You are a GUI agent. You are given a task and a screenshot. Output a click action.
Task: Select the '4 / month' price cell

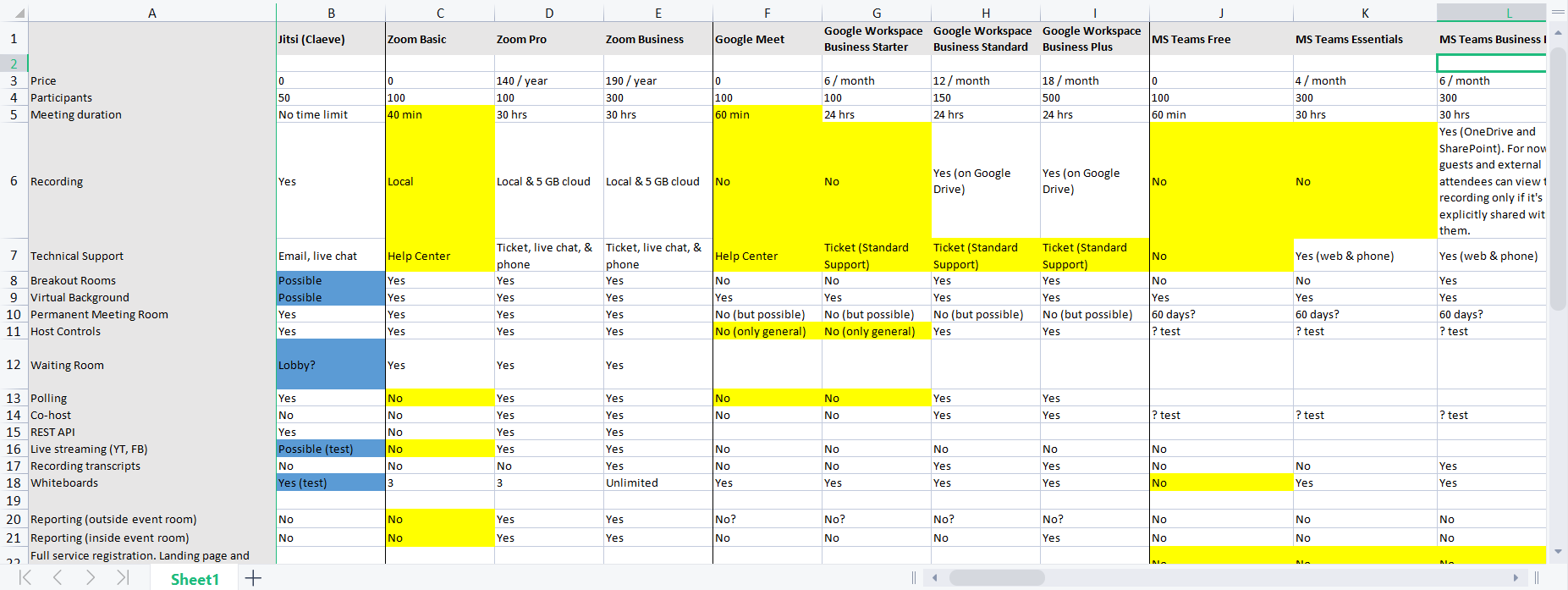click(1365, 80)
